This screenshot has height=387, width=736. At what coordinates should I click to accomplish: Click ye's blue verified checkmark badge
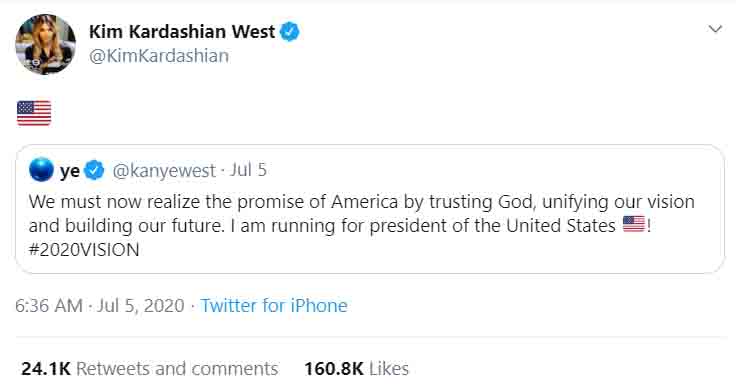click(x=94, y=170)
